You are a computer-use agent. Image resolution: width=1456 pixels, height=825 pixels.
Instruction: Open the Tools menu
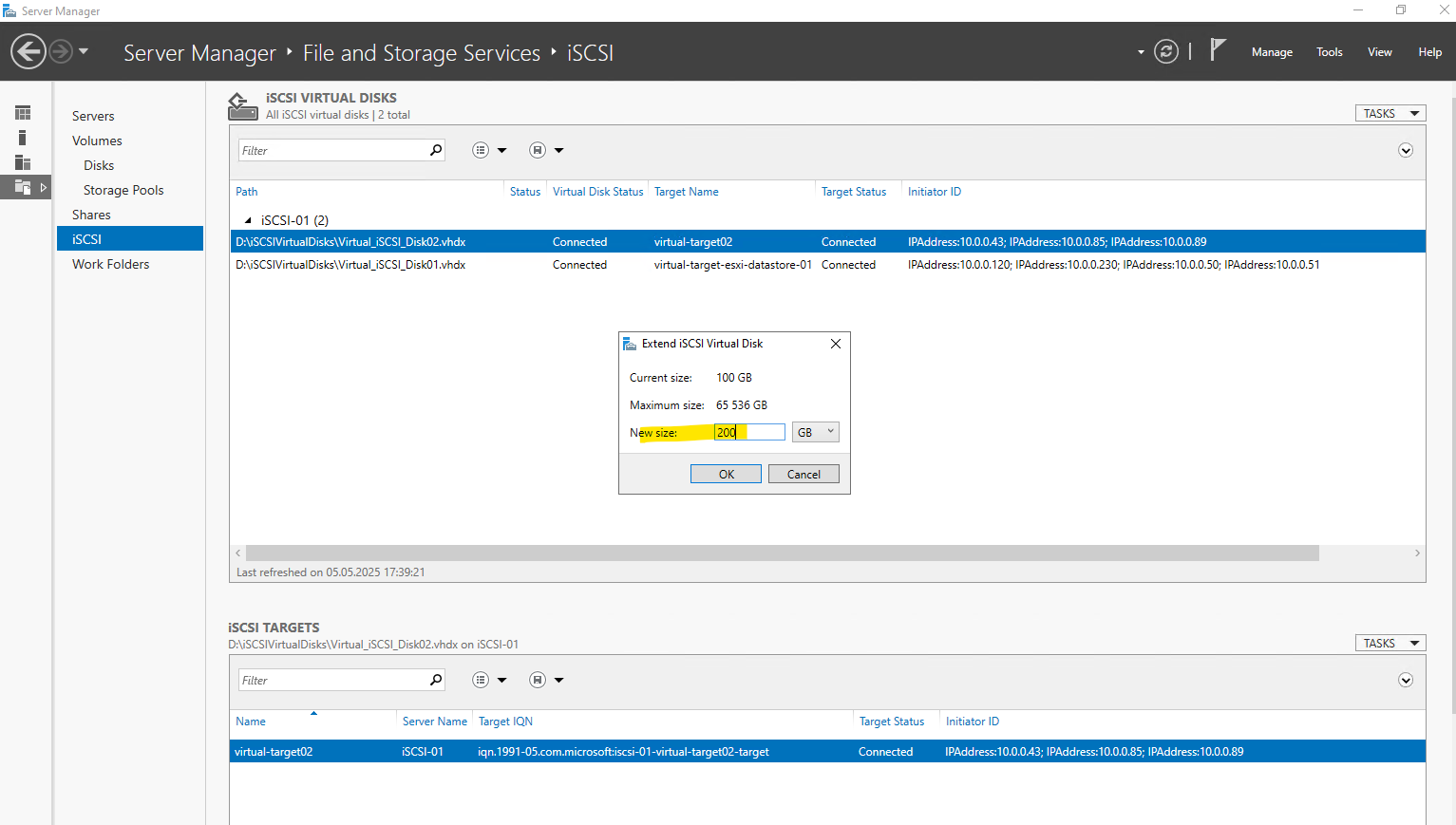coord(1329,52)
